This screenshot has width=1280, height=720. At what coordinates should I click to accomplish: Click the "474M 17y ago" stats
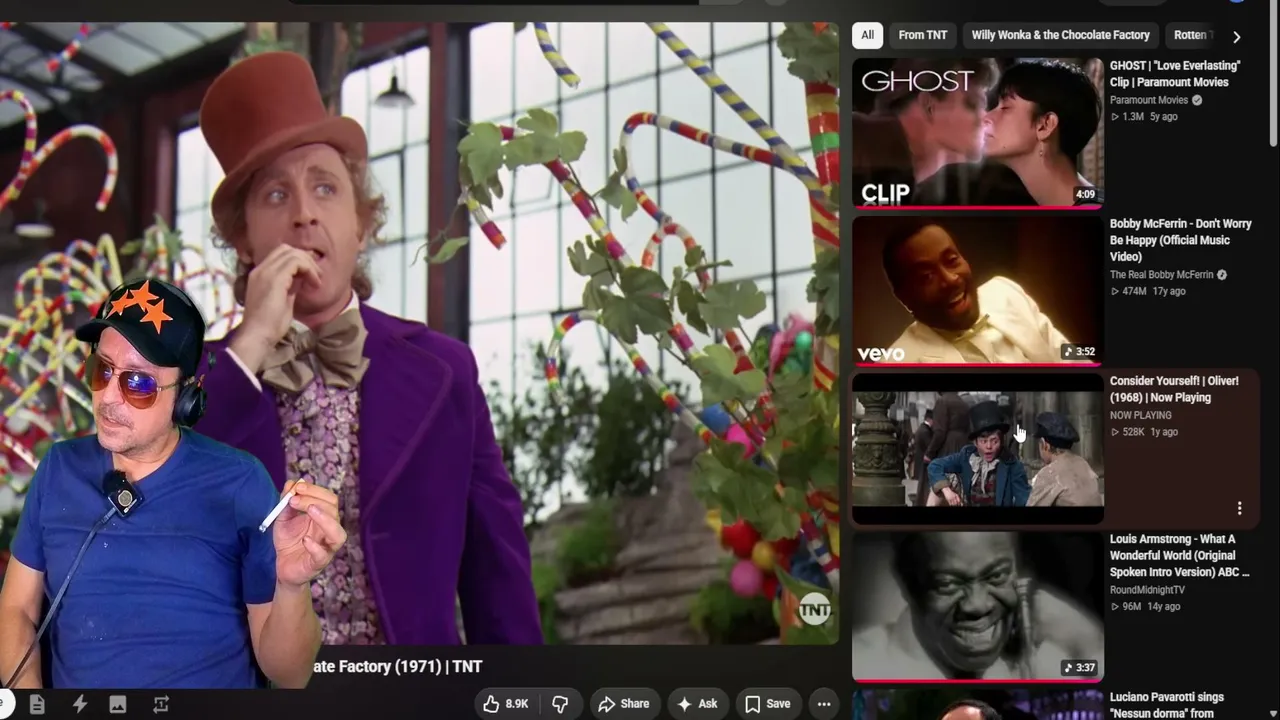1148,292
